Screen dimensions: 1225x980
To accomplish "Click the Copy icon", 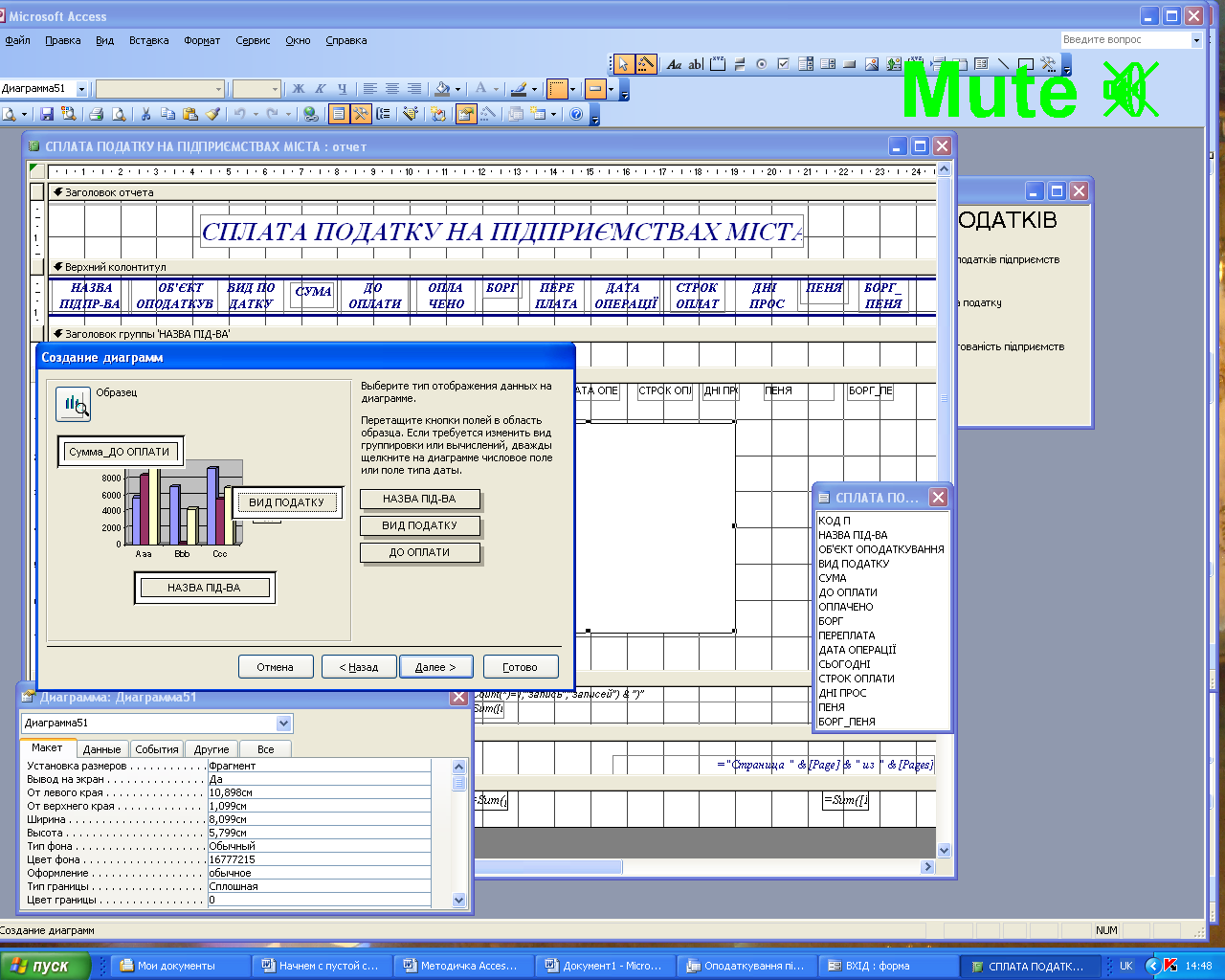I will pyautogui.click(x=167, y=114).
